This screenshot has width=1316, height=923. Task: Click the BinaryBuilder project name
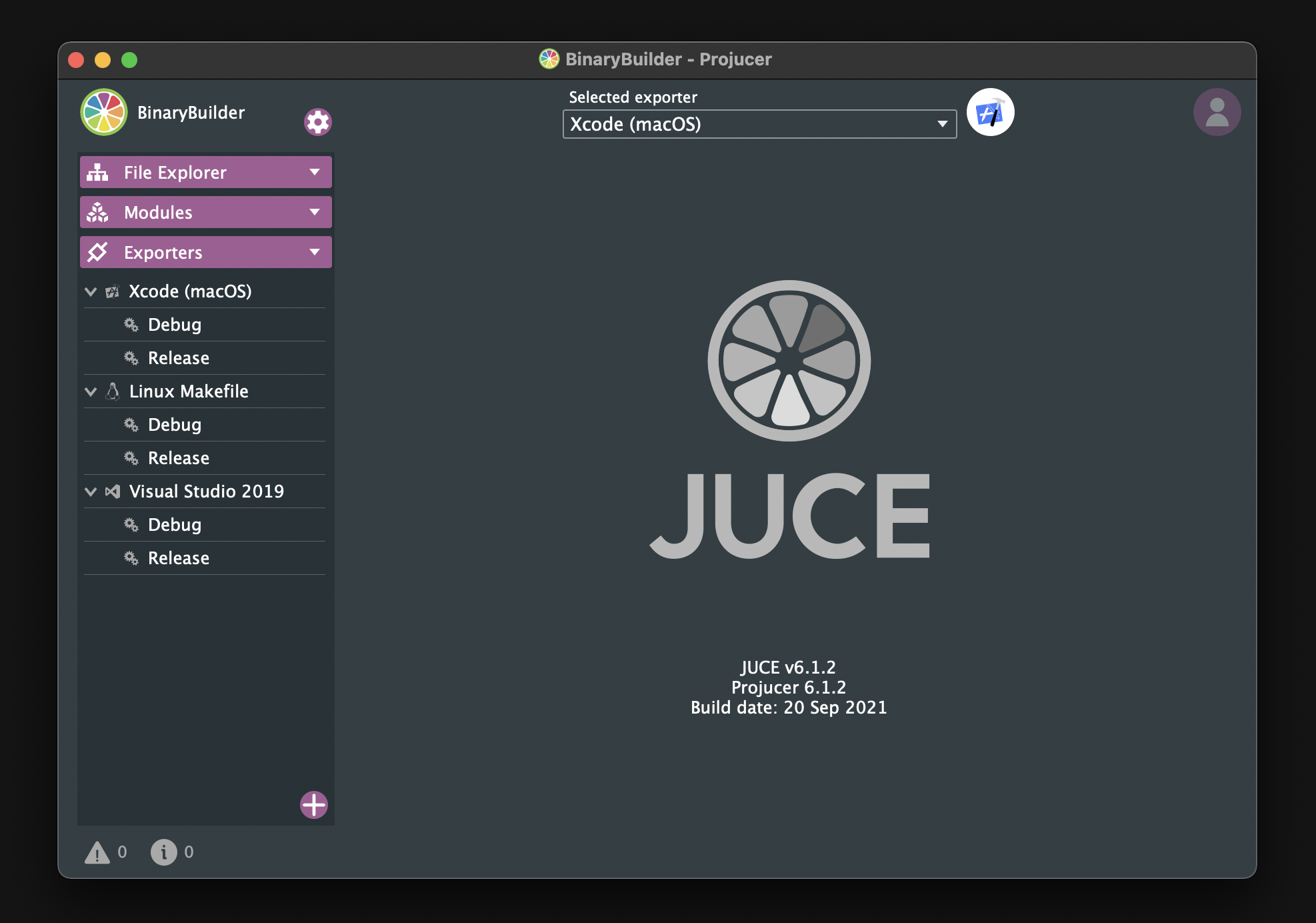[x=191, y=113]
